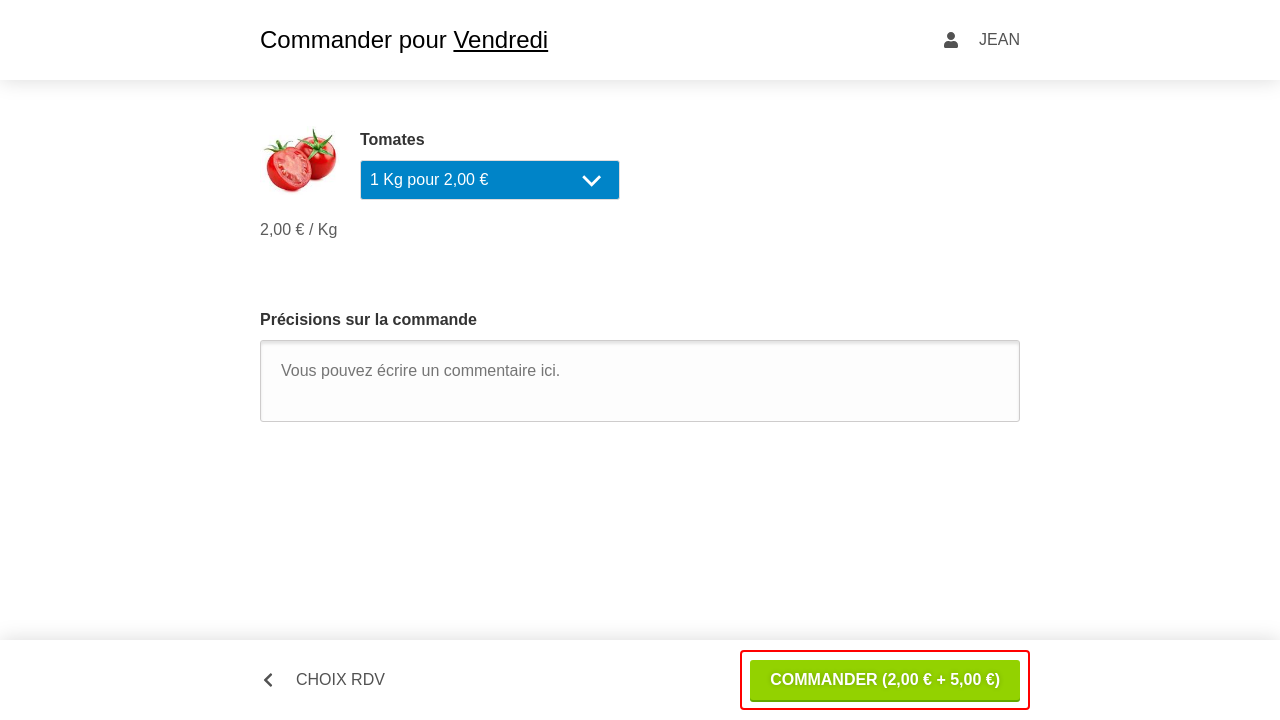This screenshot has width=1280, height=720.
Task: Select the Tomates product title
Action: (392, 140)
